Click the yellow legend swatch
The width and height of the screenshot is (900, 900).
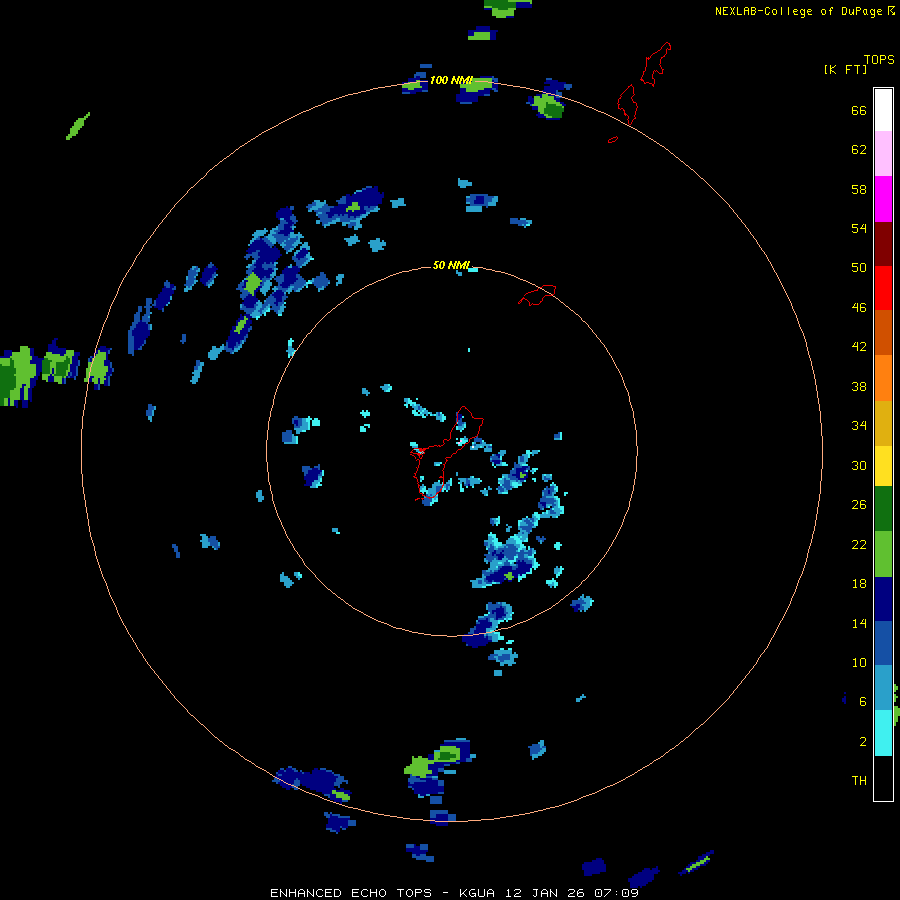coord(883,466)
